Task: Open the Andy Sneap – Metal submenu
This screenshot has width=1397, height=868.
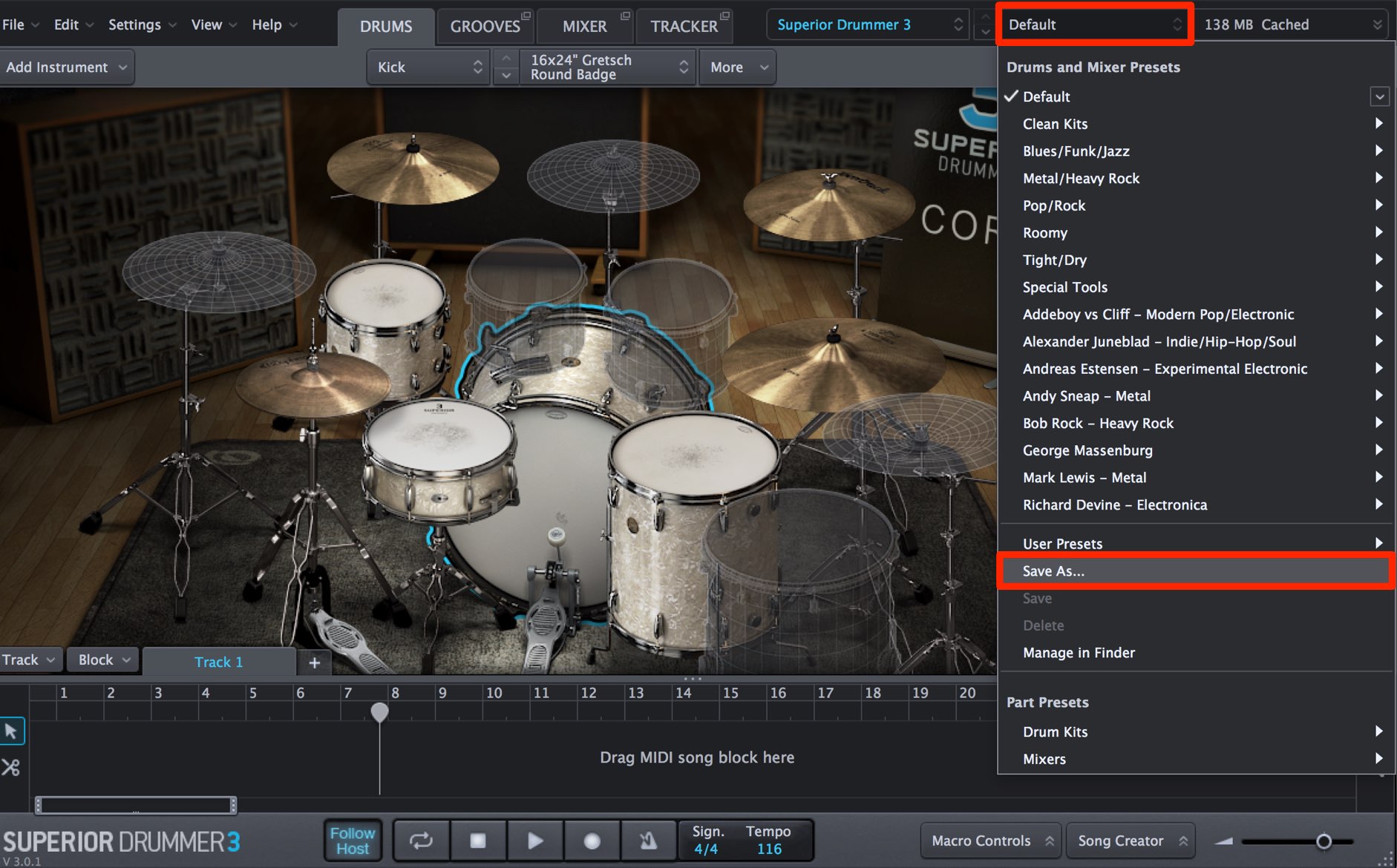Action: click(1195, 396)
